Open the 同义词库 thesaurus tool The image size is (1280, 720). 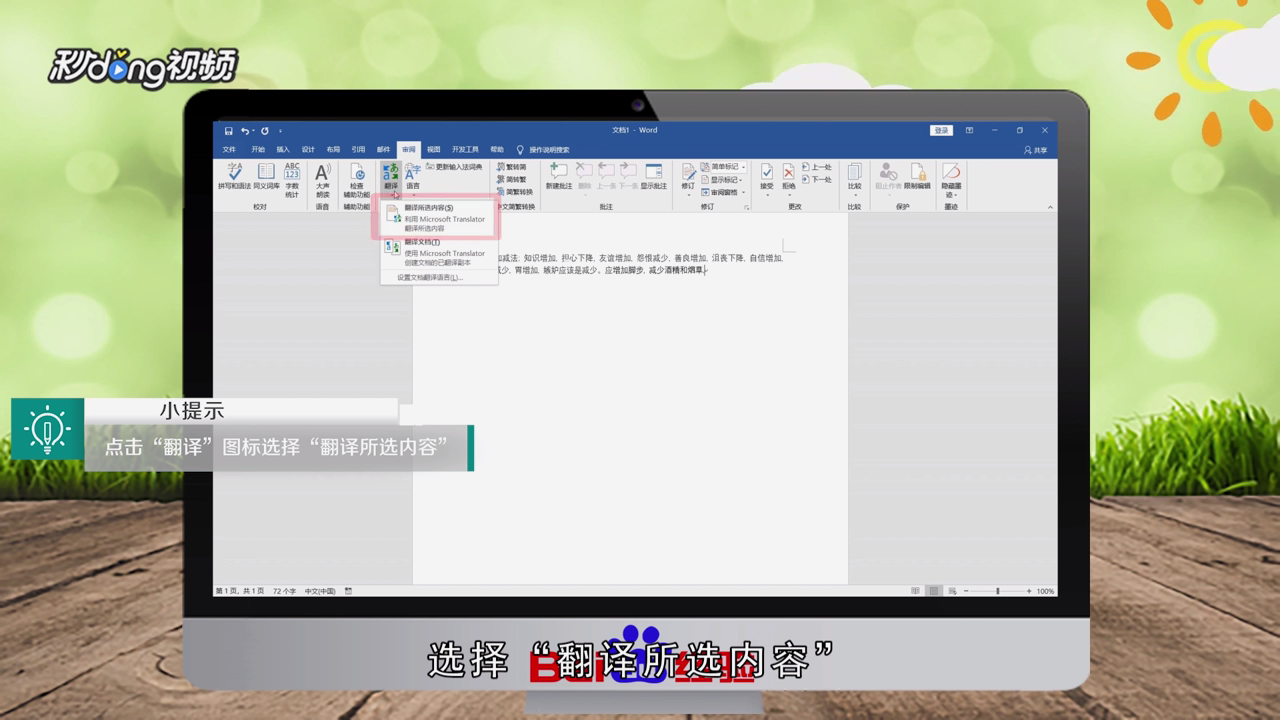tap(266, 175)
